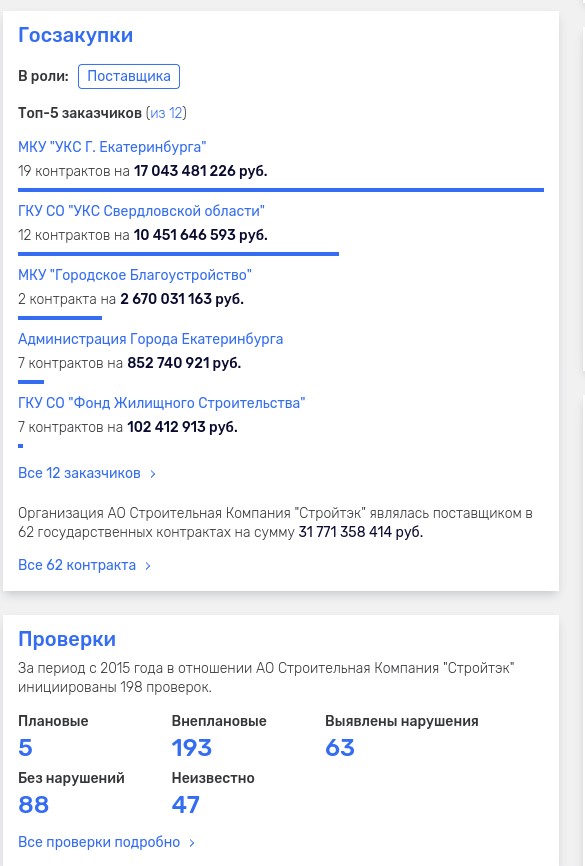Click the Внеплановые count 193
This screenshot has height=866, width=585.
192,748
